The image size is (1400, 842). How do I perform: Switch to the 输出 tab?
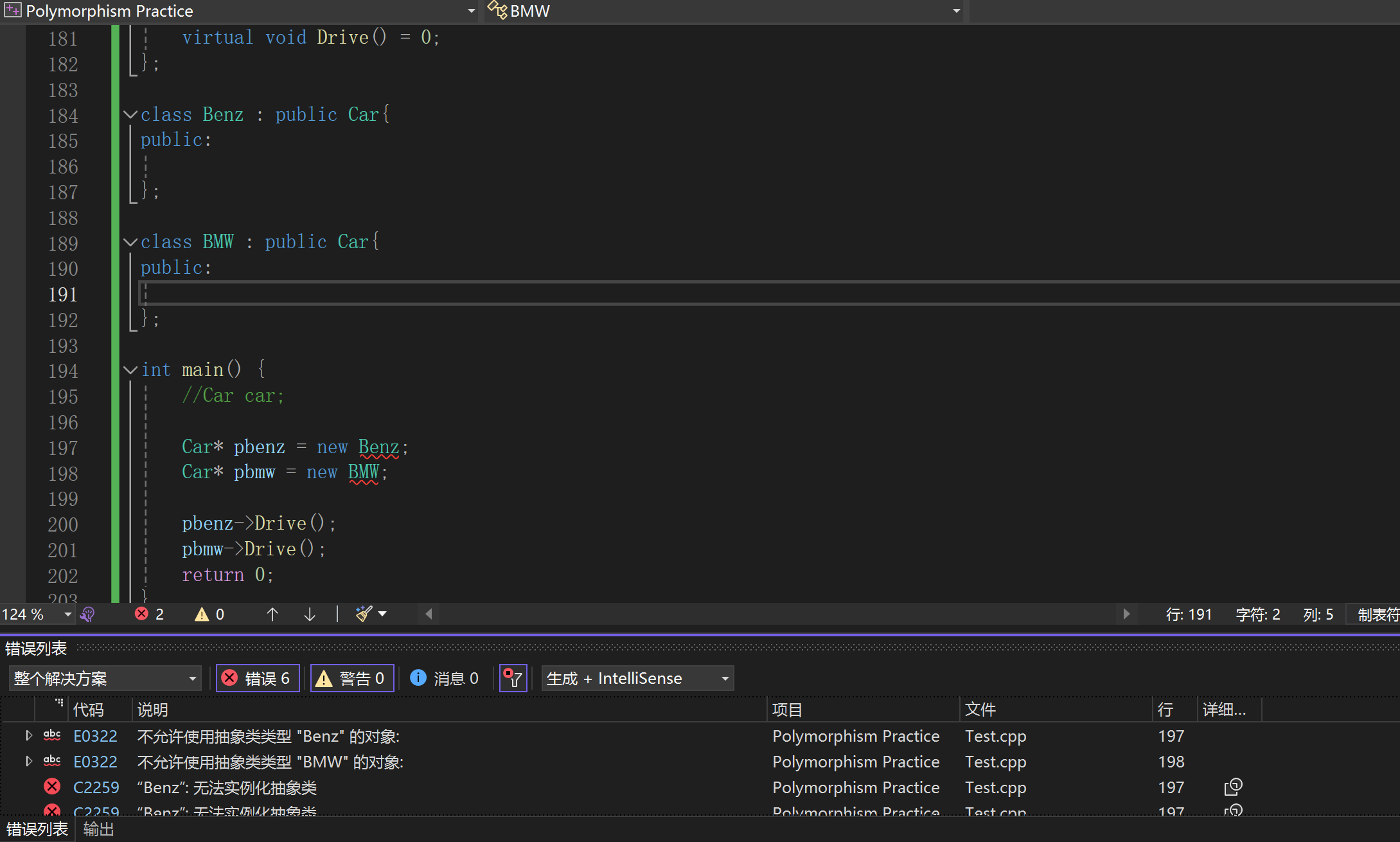98,829
